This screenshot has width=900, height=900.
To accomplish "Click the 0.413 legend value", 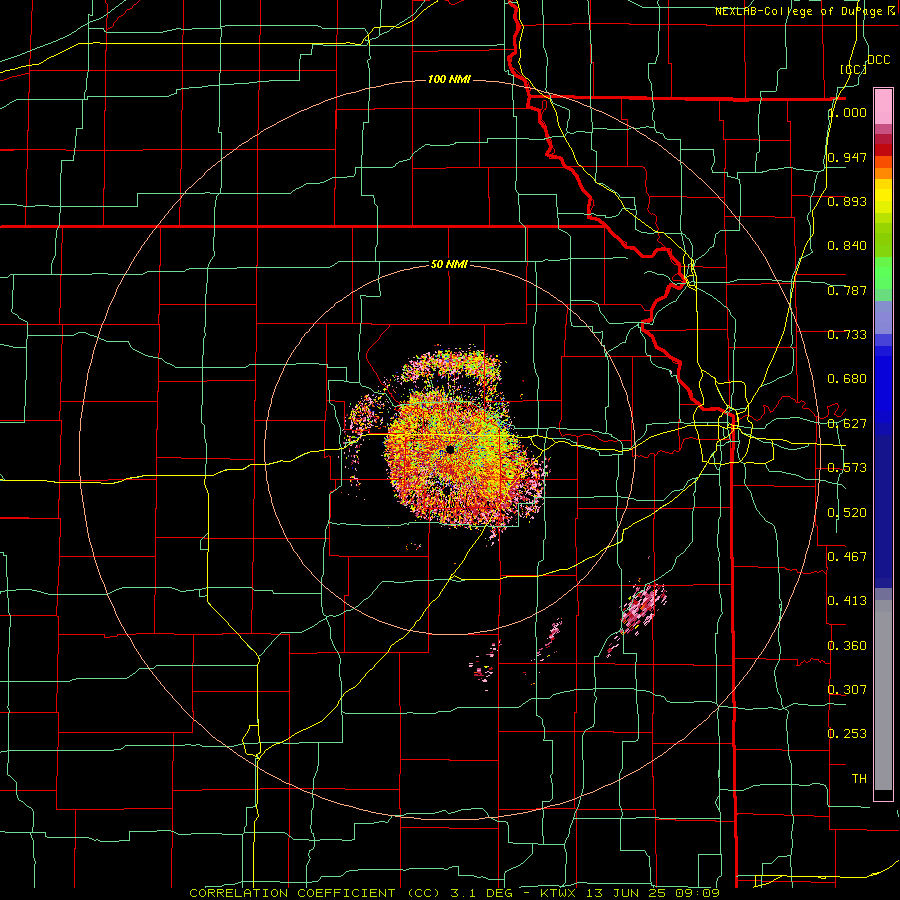I will point(847,601).
